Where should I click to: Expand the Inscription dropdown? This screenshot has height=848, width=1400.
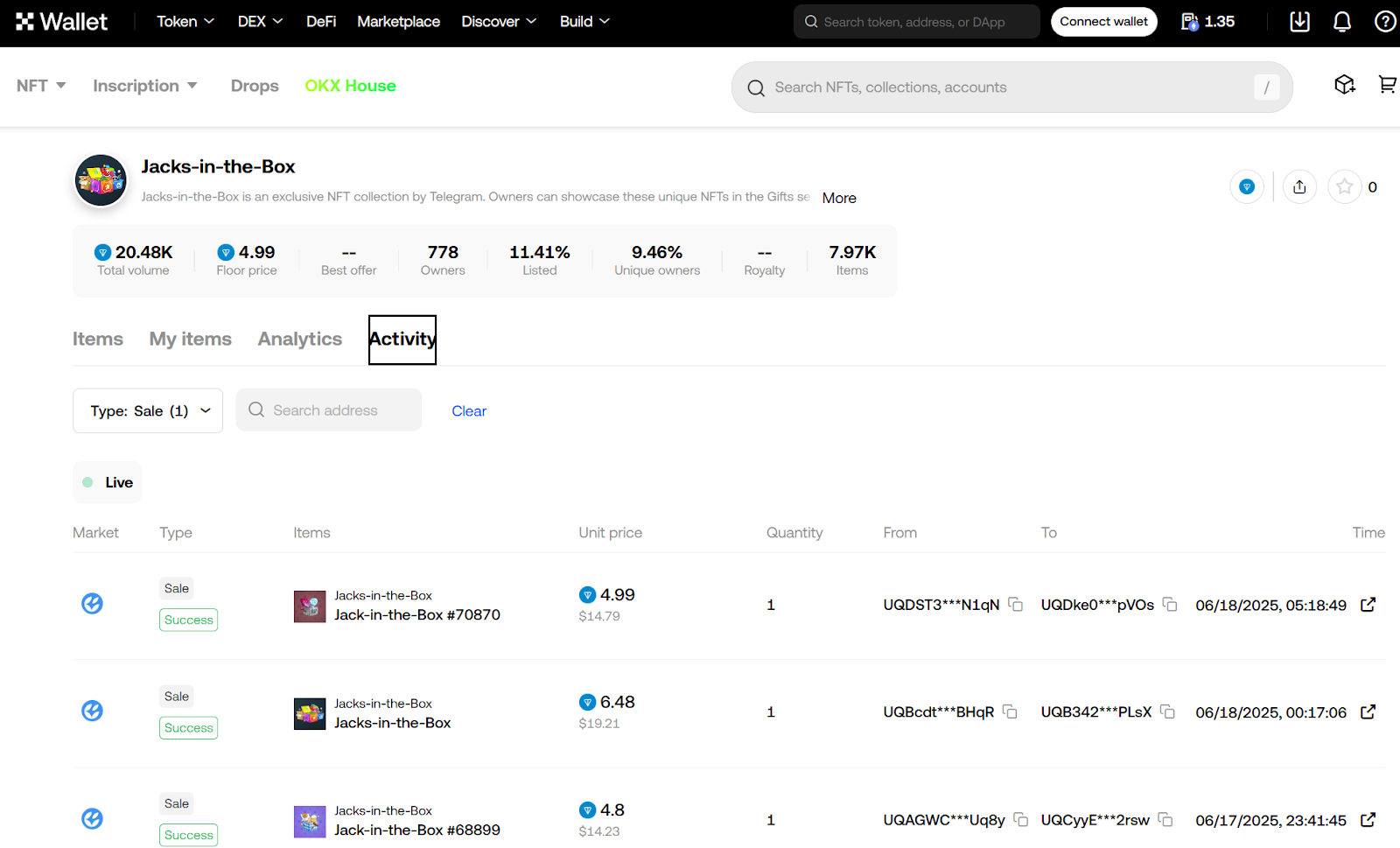(145, 86)
